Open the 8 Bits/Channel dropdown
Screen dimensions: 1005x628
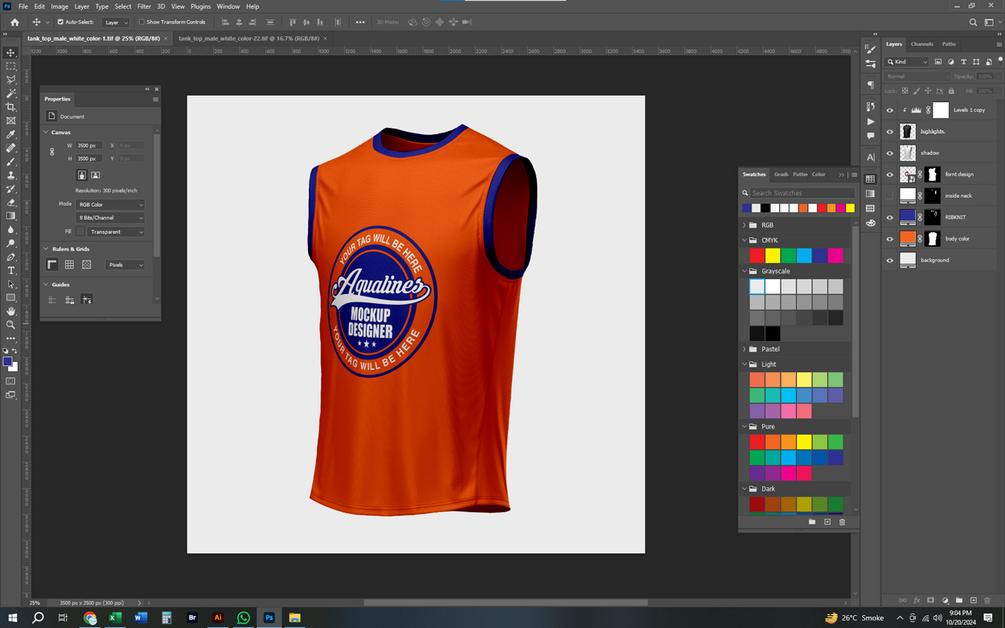[110, 218]
